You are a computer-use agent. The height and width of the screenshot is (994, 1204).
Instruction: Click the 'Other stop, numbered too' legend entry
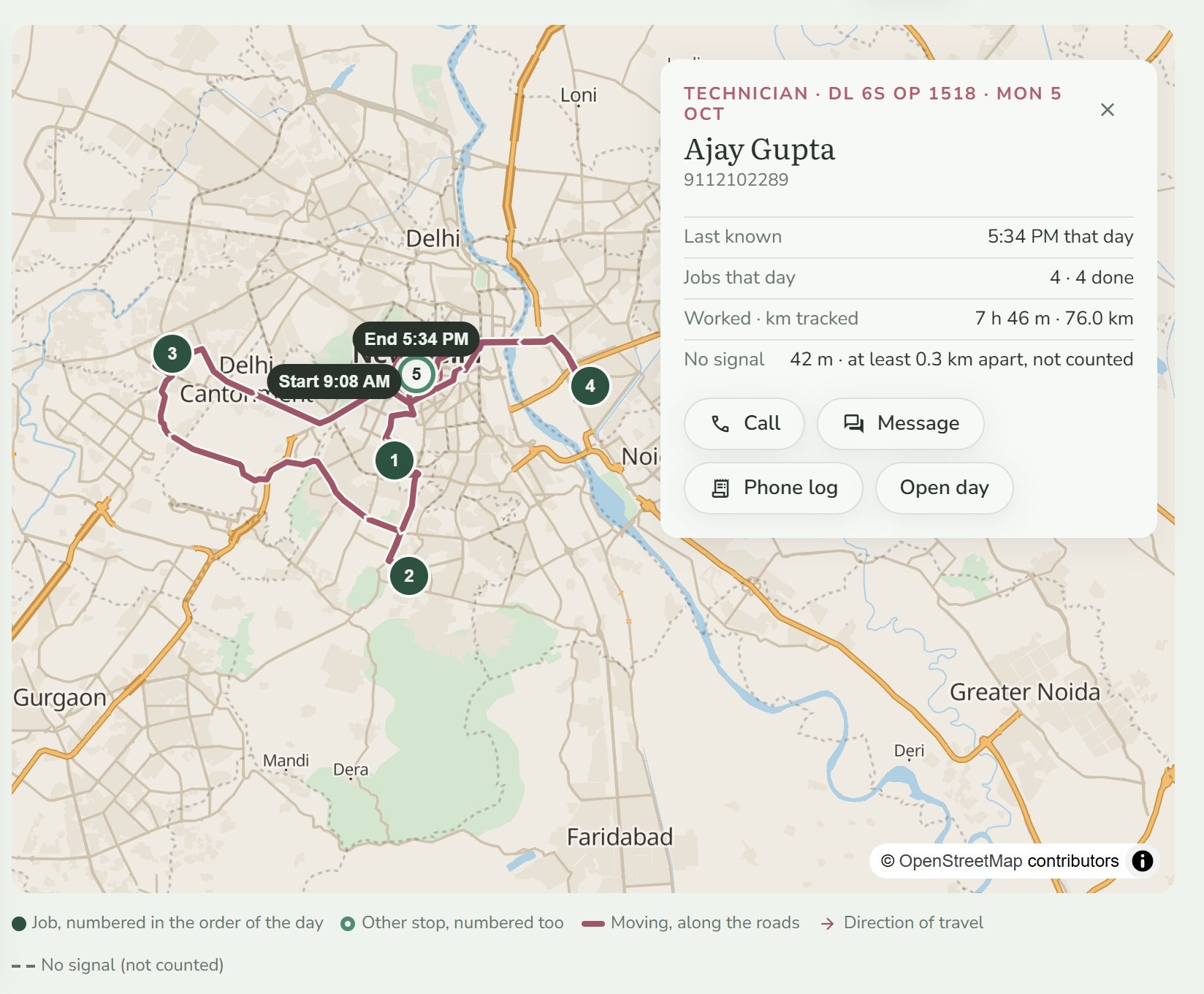point(452,923)
